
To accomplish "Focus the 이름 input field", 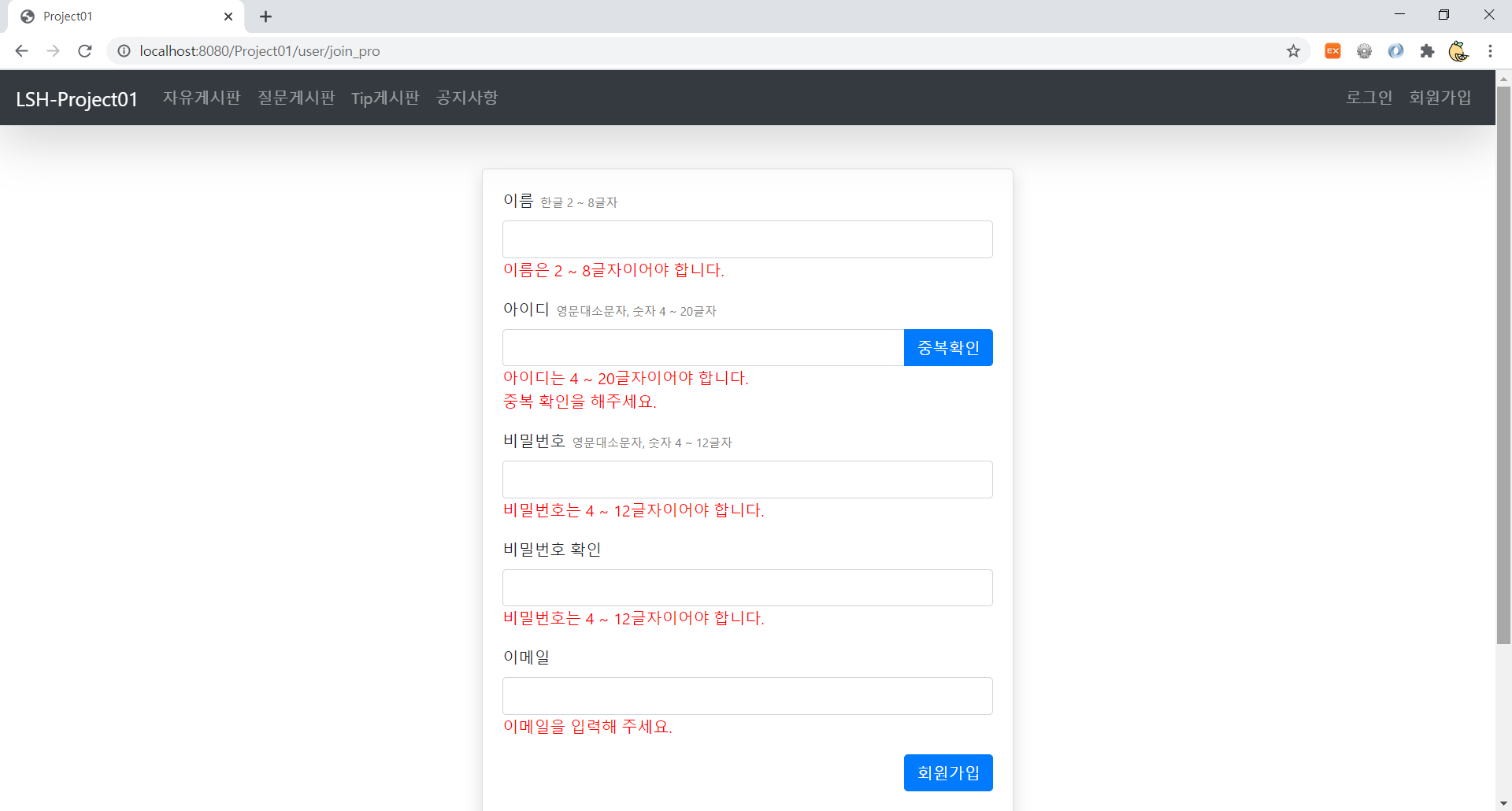I will click(x=747, y=239).
